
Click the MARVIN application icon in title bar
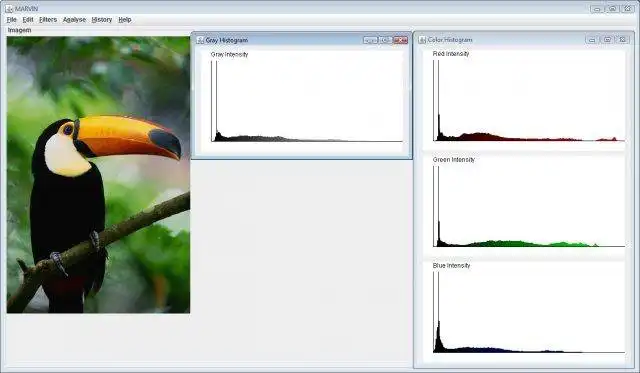pos(9,9)
